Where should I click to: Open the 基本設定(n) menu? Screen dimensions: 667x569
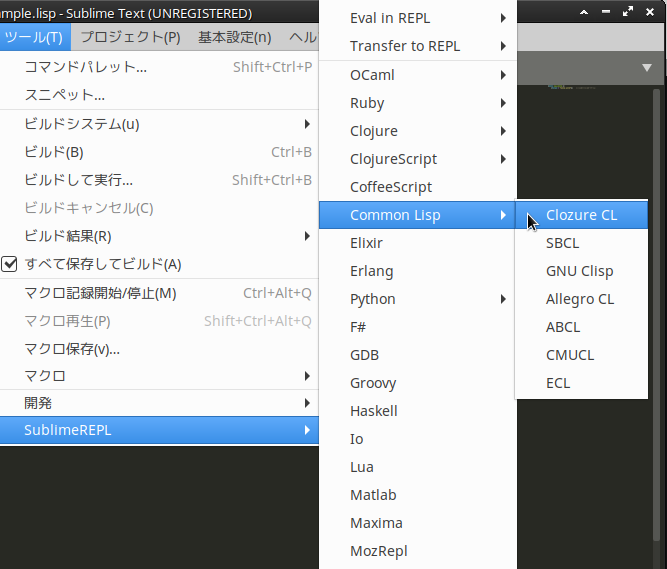tap(234, 37)
